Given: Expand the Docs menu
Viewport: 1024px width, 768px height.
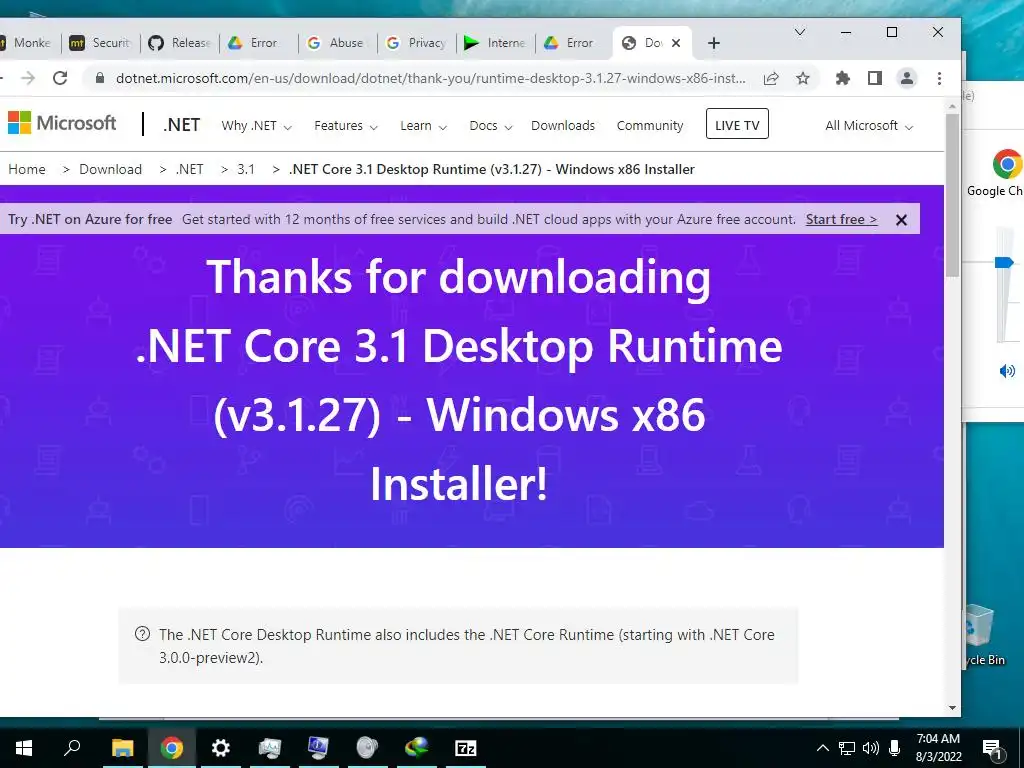Looking at the screenshot, I should pyautogui.click(x=490, y=125).
